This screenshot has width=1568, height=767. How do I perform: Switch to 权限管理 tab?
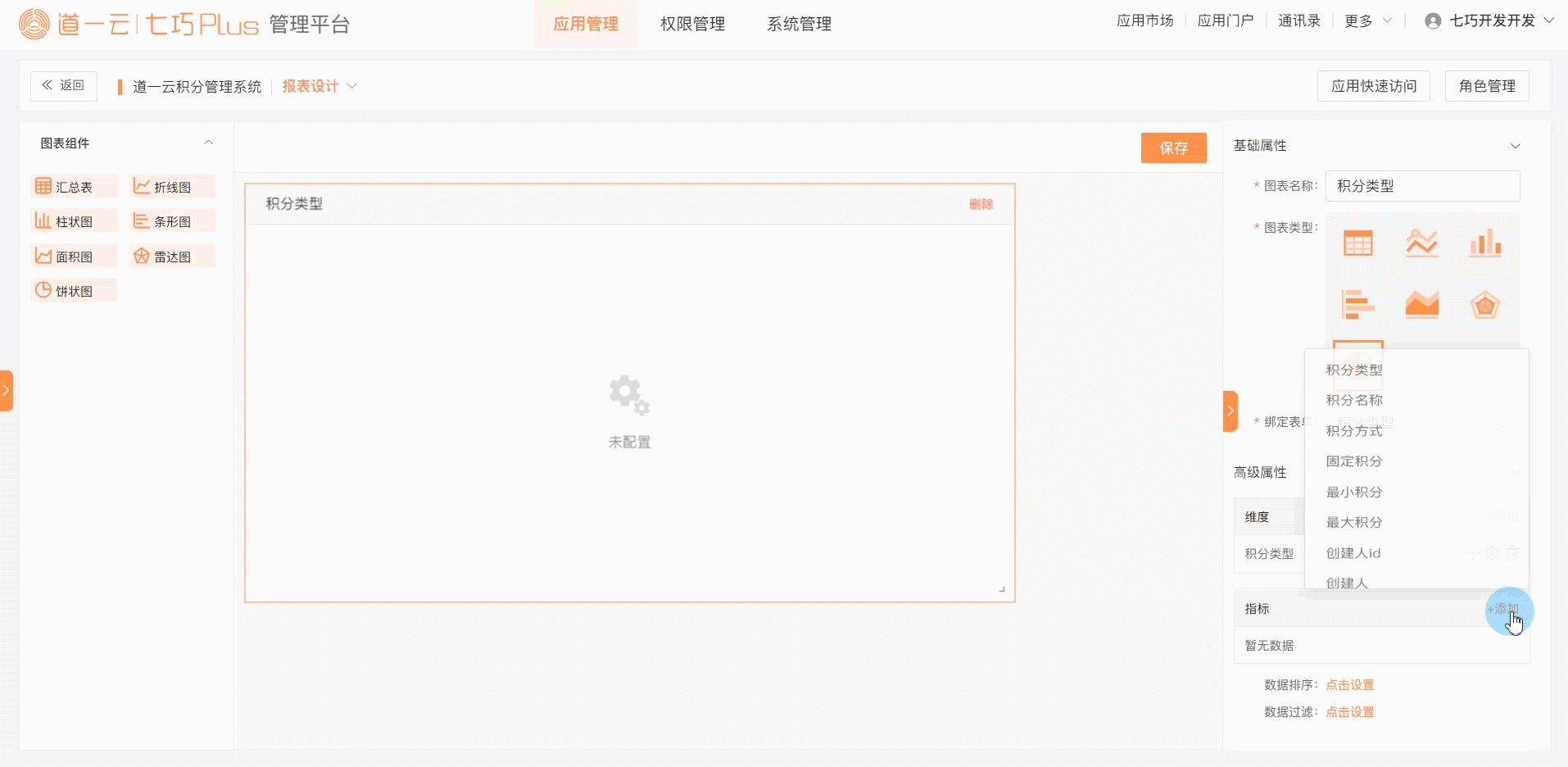692,25
